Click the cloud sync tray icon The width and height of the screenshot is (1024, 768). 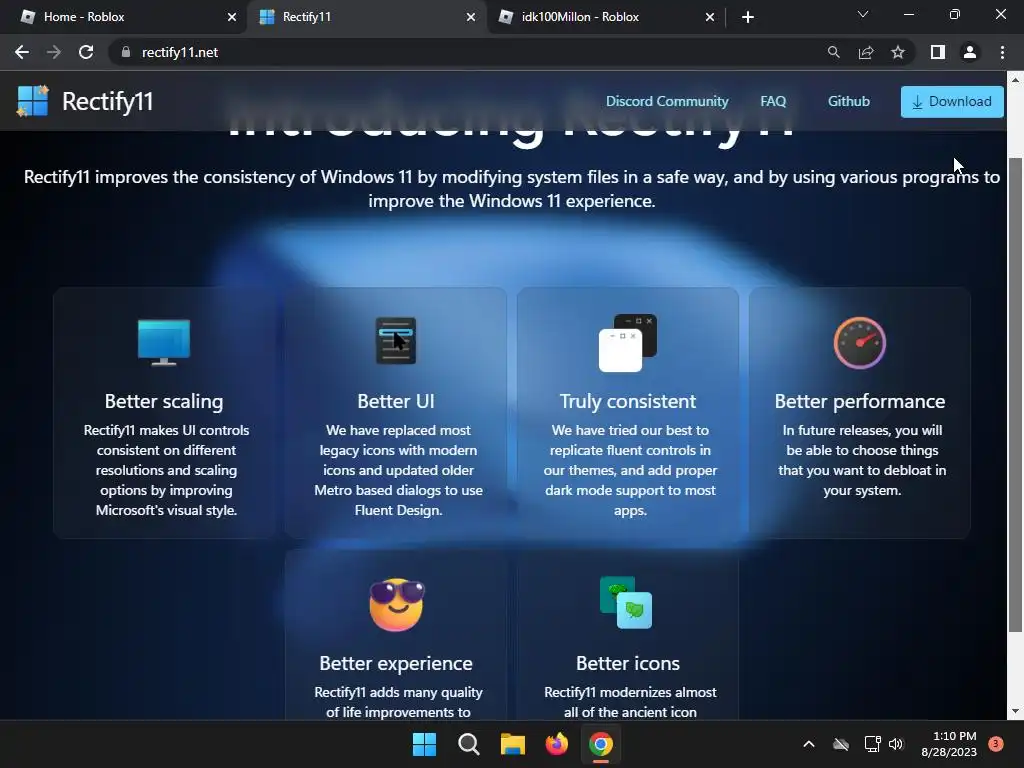841,744
